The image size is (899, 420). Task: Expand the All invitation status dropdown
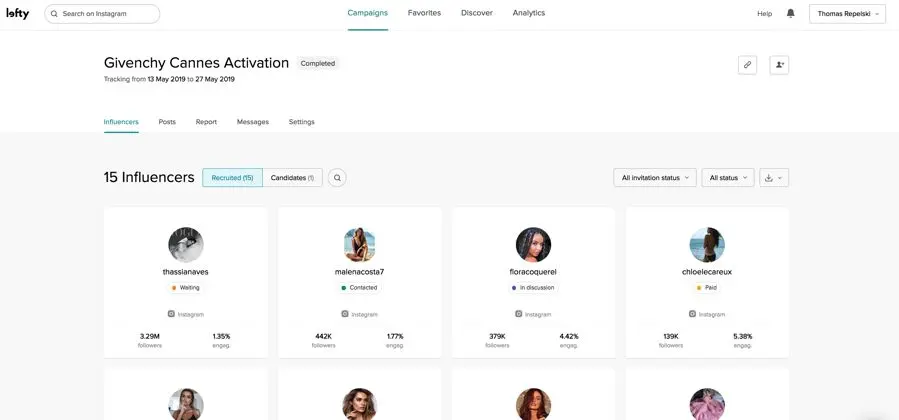coord(655,178)
